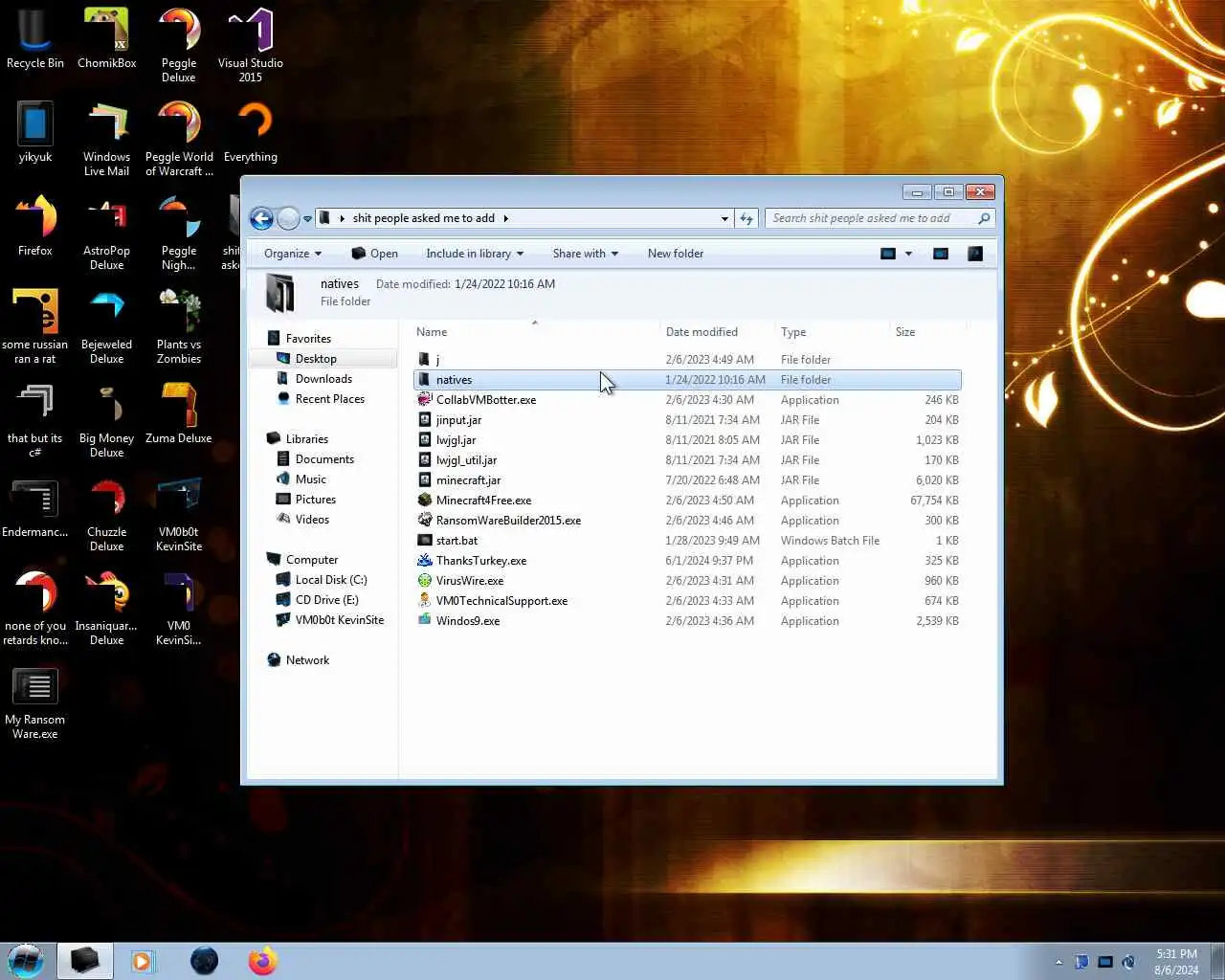Toggle the preview pane button
This screenshot has height=980, width=1225.
pos(941,254)
